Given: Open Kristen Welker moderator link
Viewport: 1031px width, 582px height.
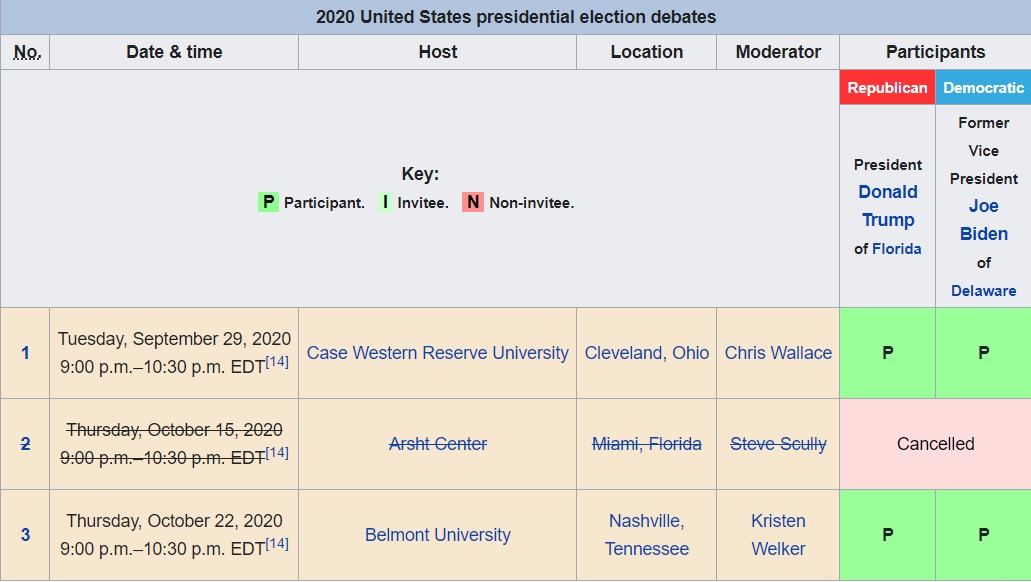Looking at the screenshot, I should point(779,535).
